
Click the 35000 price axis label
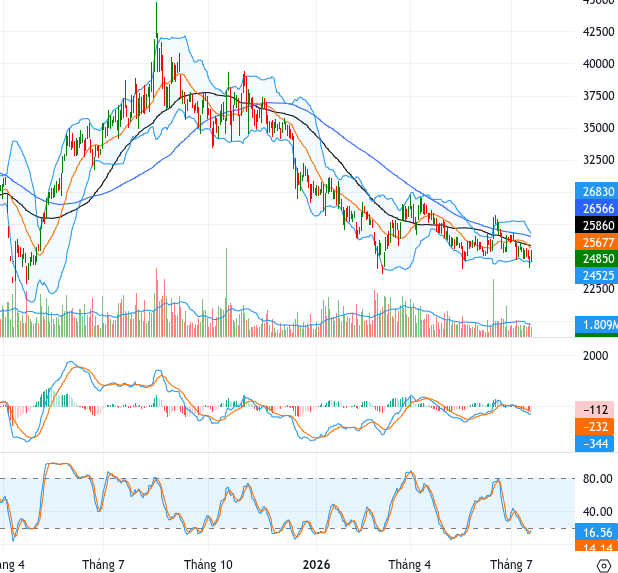point(598,128)
